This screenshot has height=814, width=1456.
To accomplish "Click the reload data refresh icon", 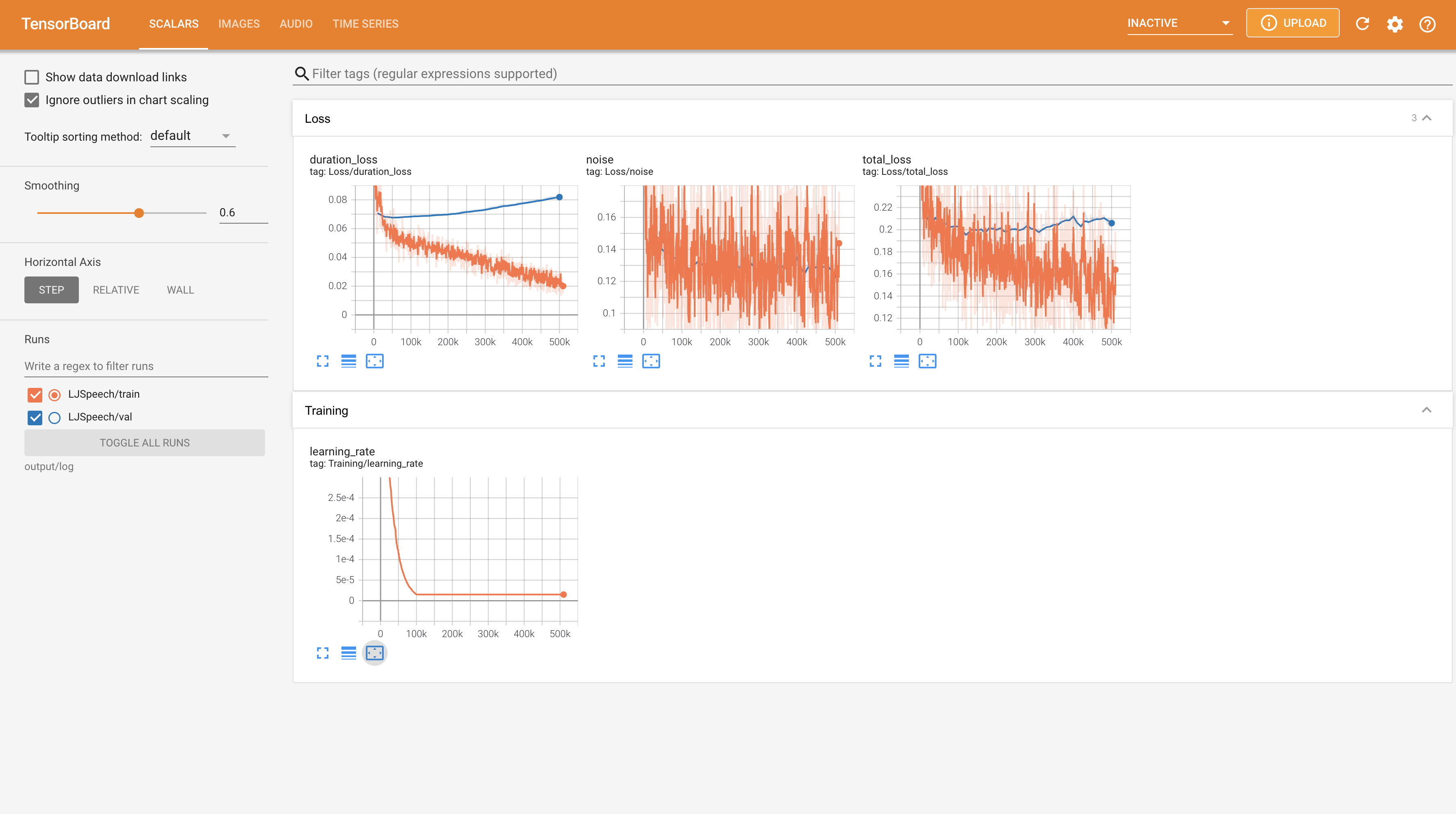I will point(1362,24).
